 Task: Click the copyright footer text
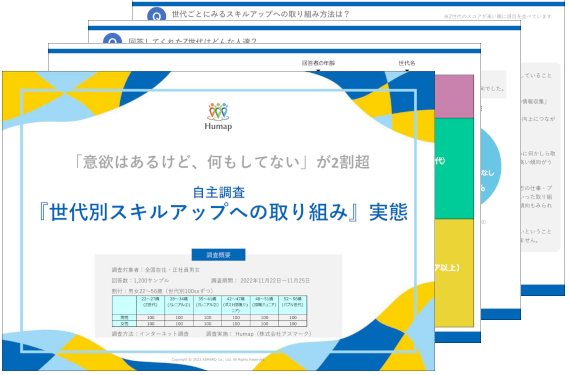[x=218, y=359]
